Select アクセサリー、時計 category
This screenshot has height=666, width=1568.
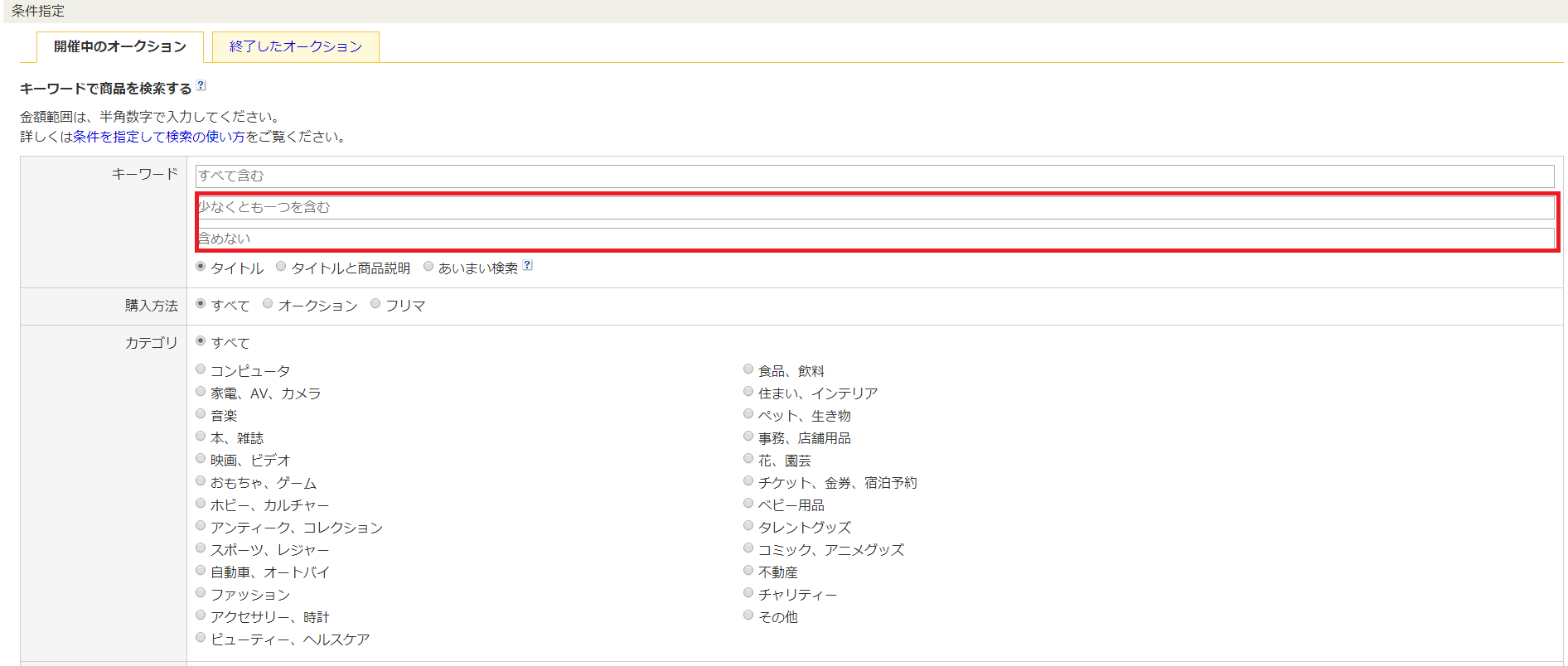(201, 615)
